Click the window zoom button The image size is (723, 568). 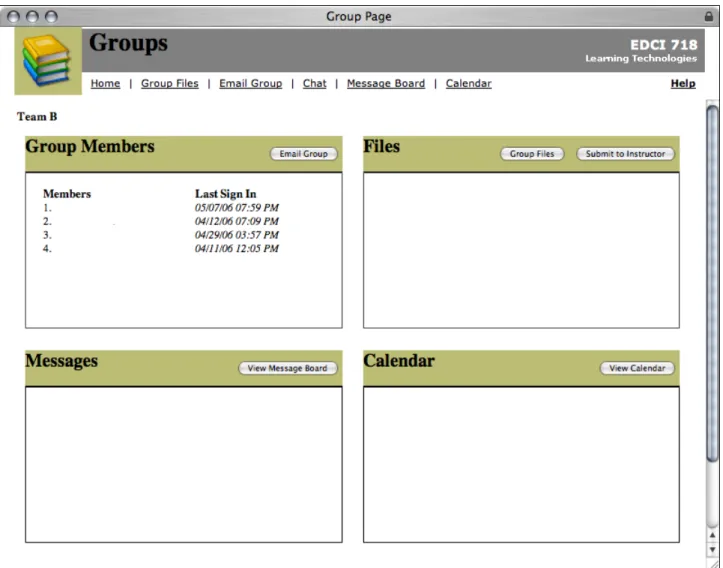pos(51,17)
